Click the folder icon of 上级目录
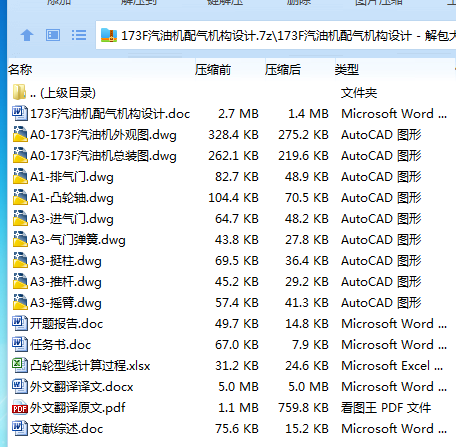456x447 pixels. 19,92
